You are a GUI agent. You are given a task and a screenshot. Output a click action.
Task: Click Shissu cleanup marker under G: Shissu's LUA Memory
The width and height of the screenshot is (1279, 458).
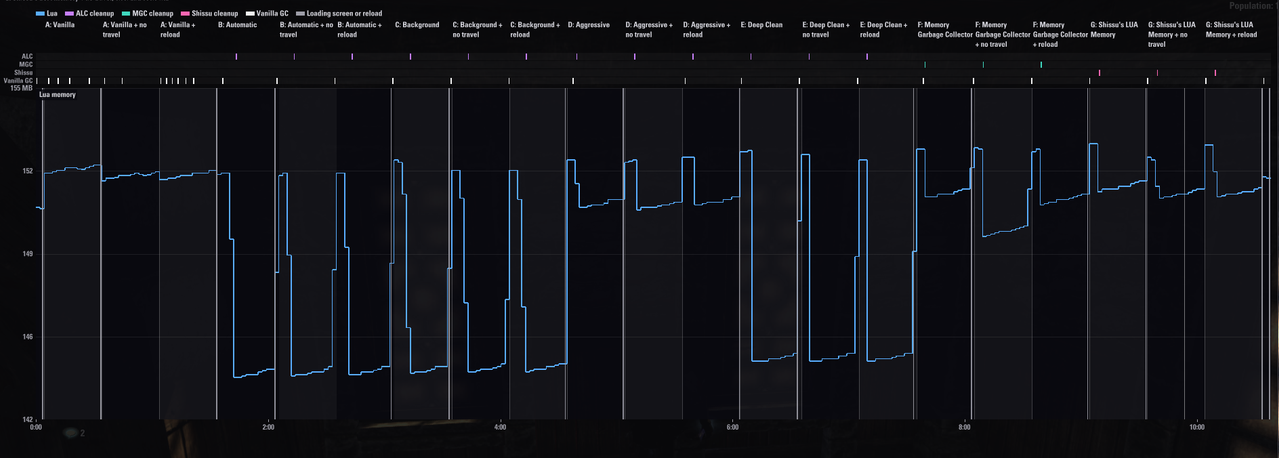[x=1099, y=72]
